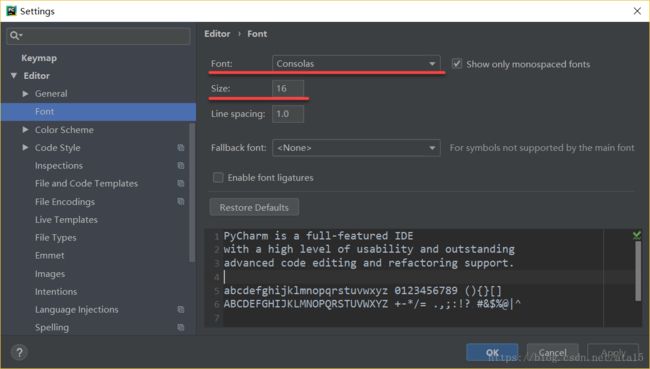
Task: Click preview line 'advanced code editing and refactoring support.'
Action: (369, 263)
